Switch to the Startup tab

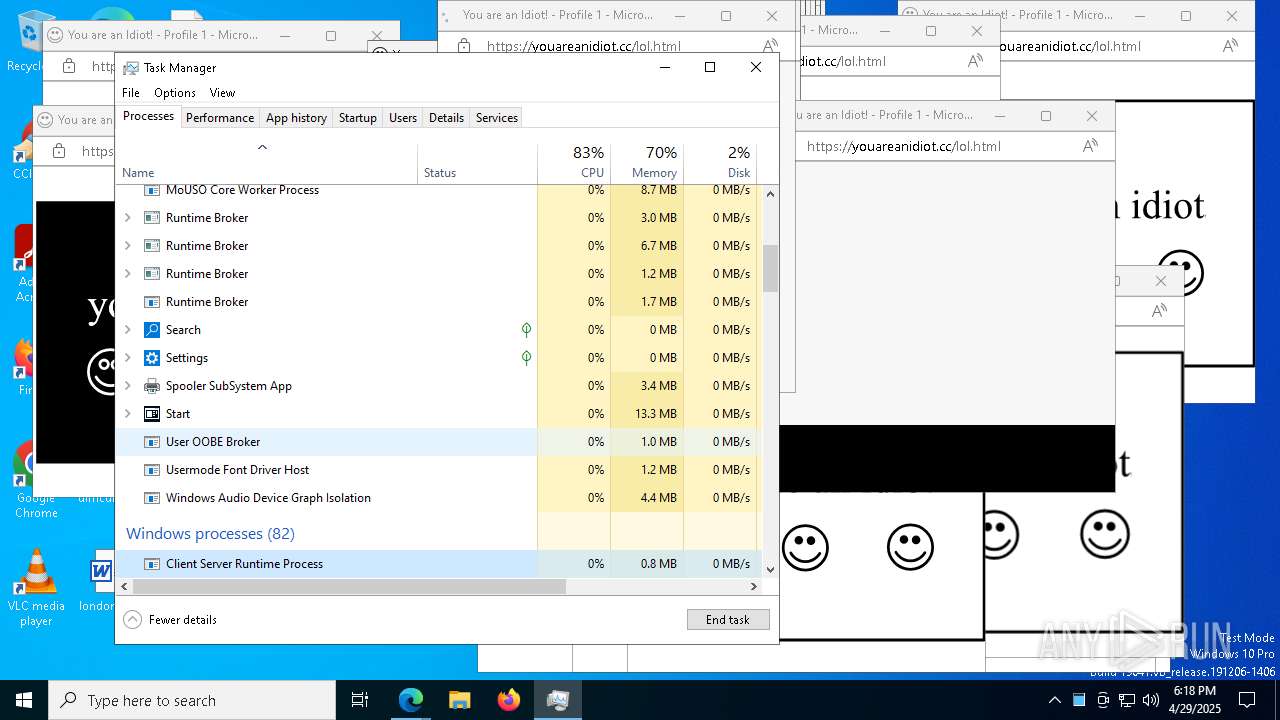click(357, 117)
